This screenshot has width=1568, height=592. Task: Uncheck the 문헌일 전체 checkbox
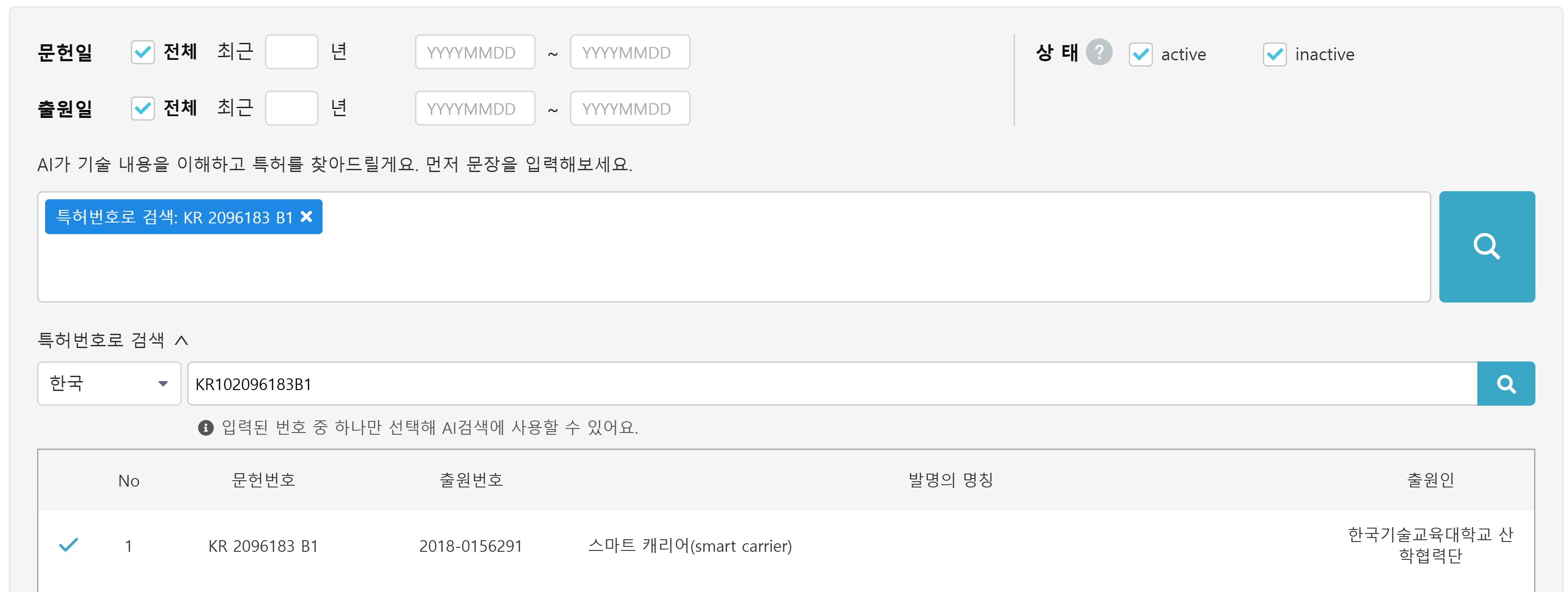(143, 52)
